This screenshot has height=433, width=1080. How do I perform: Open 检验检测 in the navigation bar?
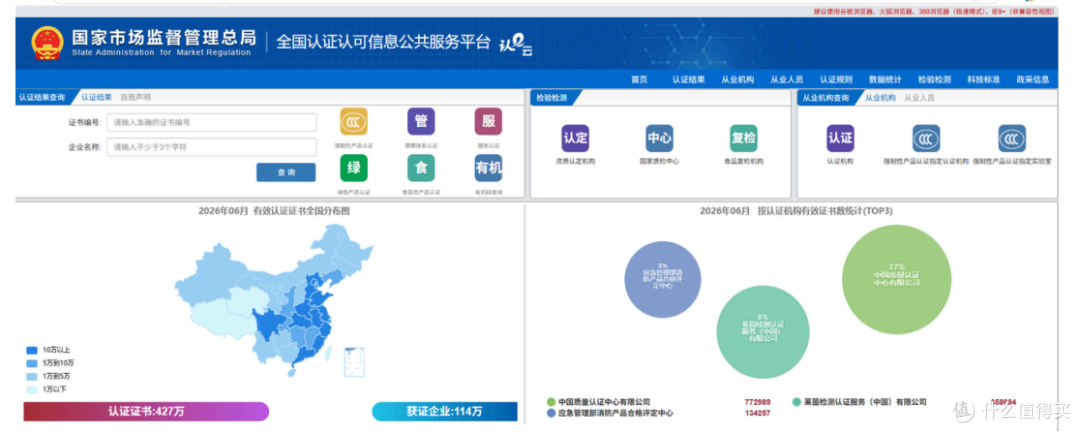point(933,80)
